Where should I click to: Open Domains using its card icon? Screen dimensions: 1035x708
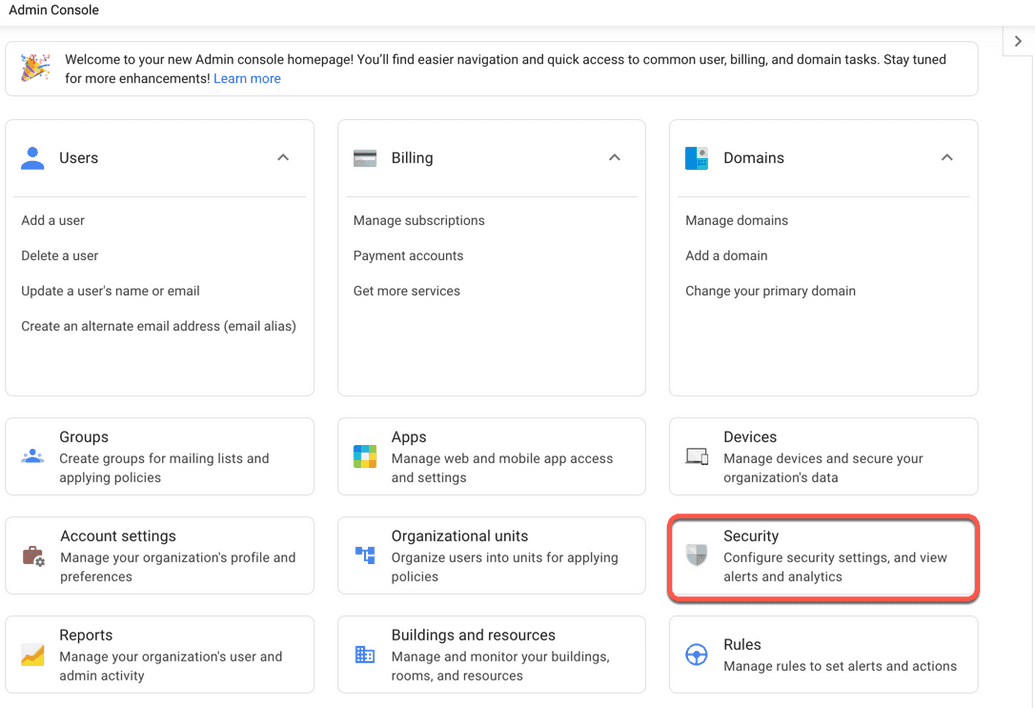pyautogui.click(x=698, y=157)
